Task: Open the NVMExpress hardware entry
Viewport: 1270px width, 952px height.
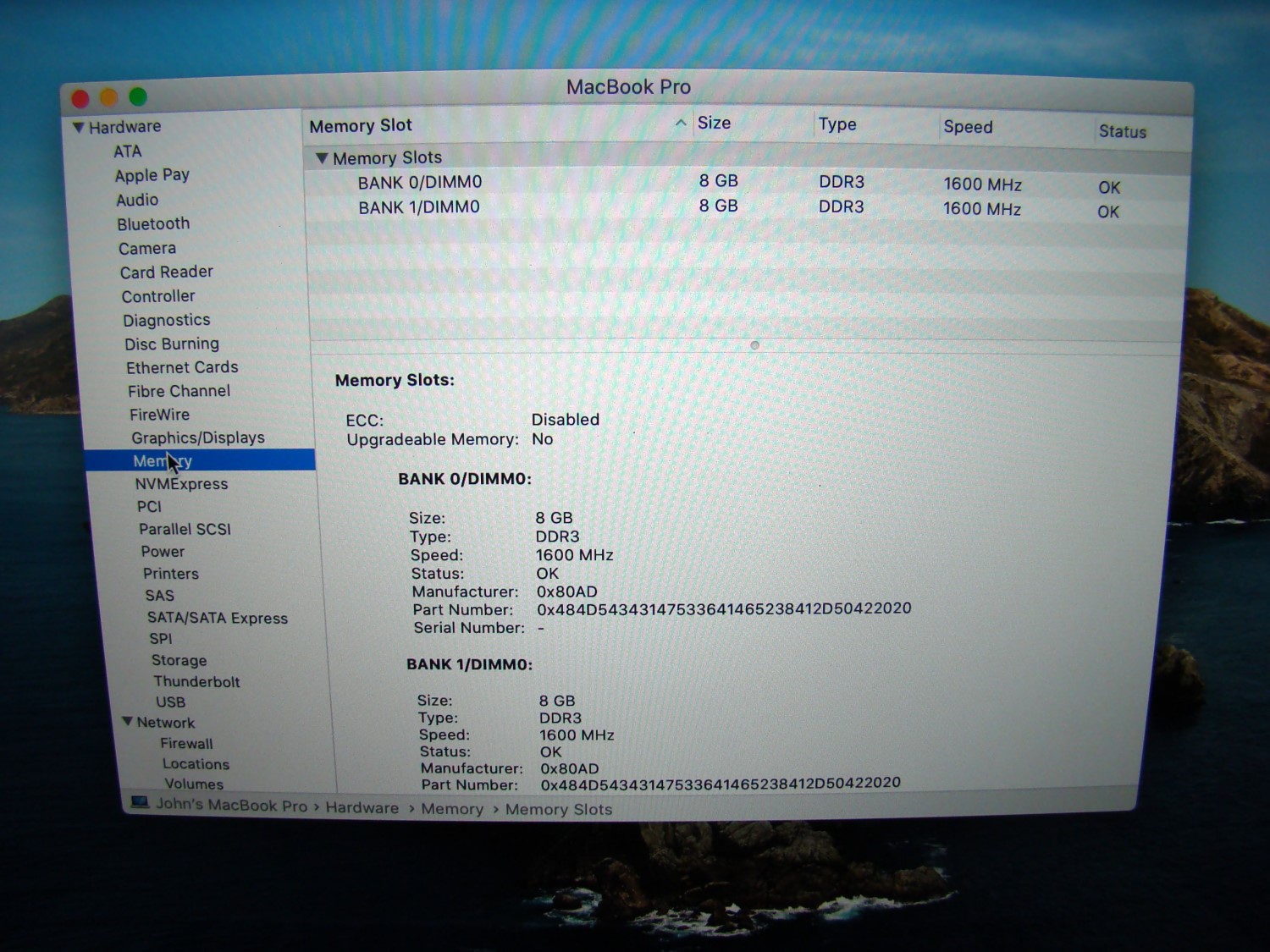Action: pos(181,484)
